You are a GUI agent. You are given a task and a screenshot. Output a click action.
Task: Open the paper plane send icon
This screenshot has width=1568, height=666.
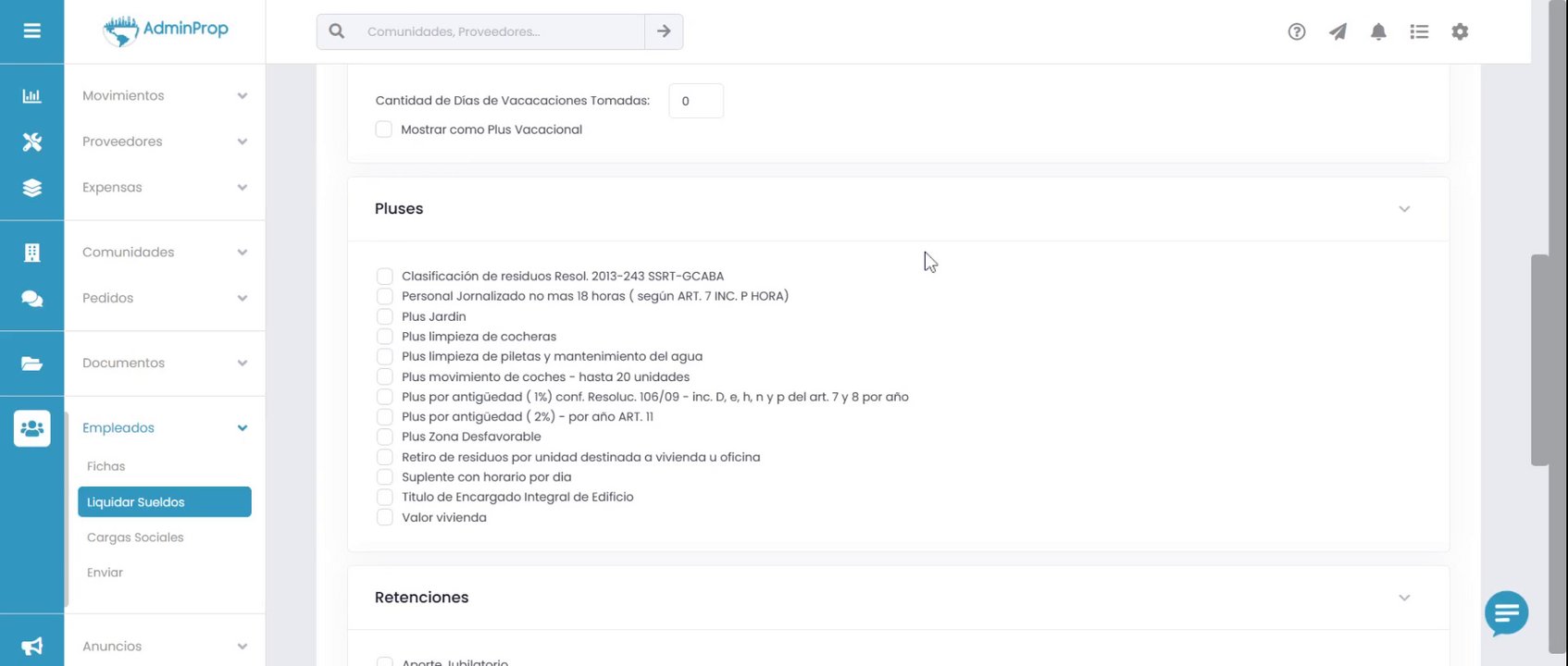1338,31
